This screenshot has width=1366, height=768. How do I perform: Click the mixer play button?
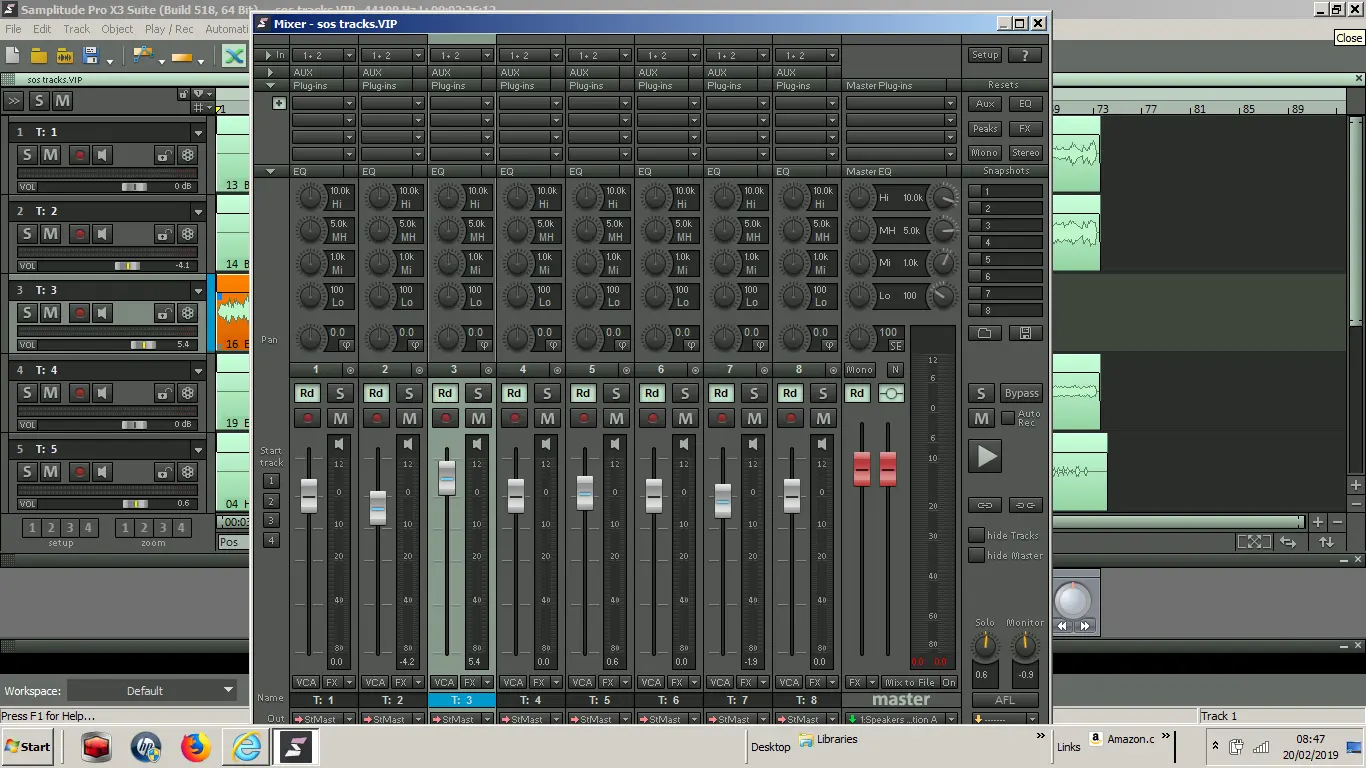point(985,457)
